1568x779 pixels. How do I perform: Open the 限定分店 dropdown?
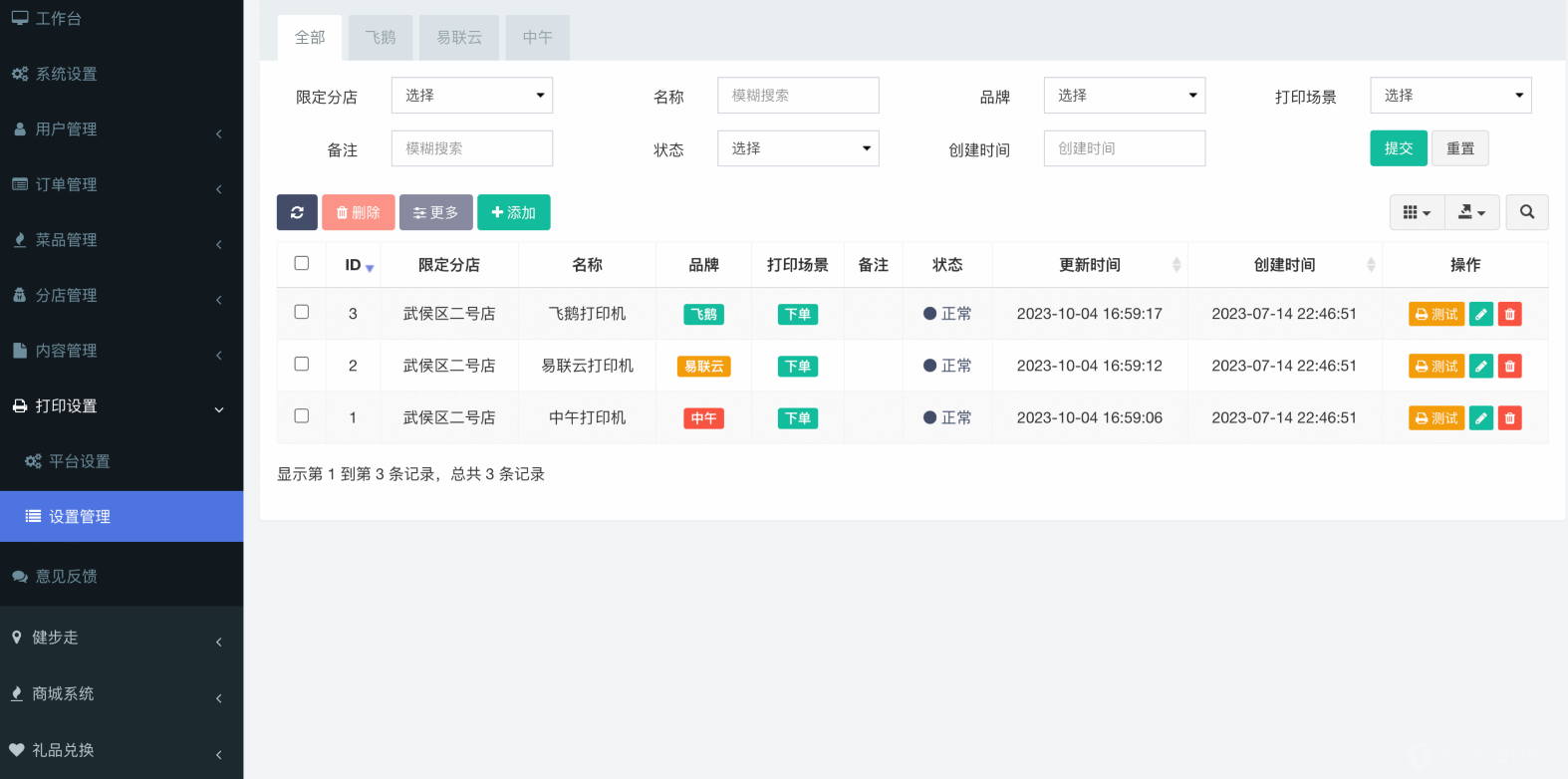(x=471, y=96)
